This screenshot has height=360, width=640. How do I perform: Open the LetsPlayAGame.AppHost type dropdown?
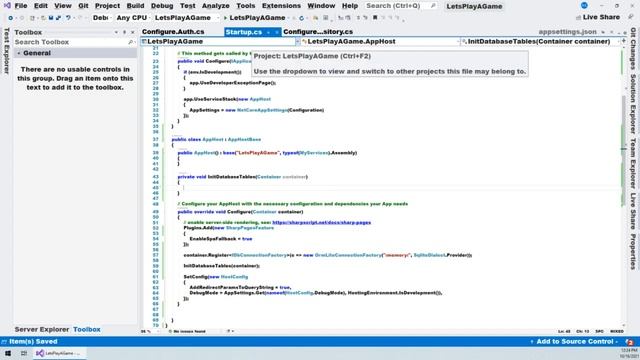[380, 41]
